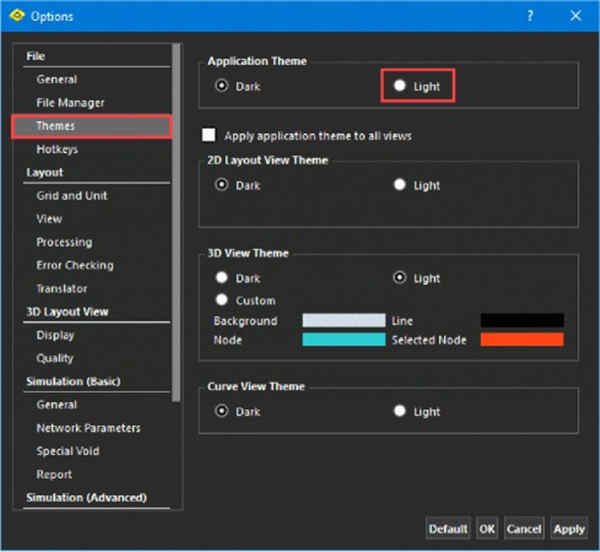The width and height of the screenshot is (600, 552).
Task: Change the cyan Node color swatch
Action: (344, 339)
